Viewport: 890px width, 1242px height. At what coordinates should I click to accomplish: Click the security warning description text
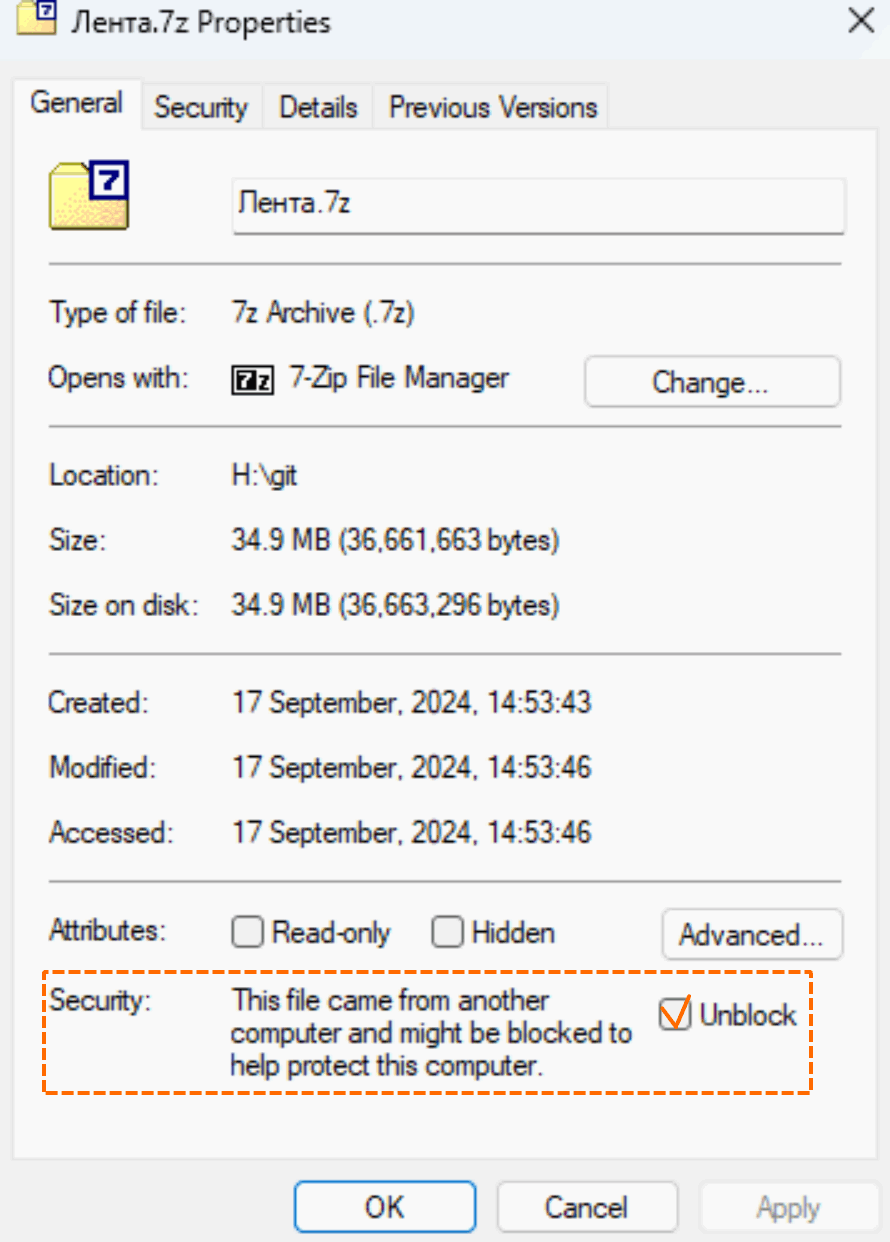[x=431, y=1032]
